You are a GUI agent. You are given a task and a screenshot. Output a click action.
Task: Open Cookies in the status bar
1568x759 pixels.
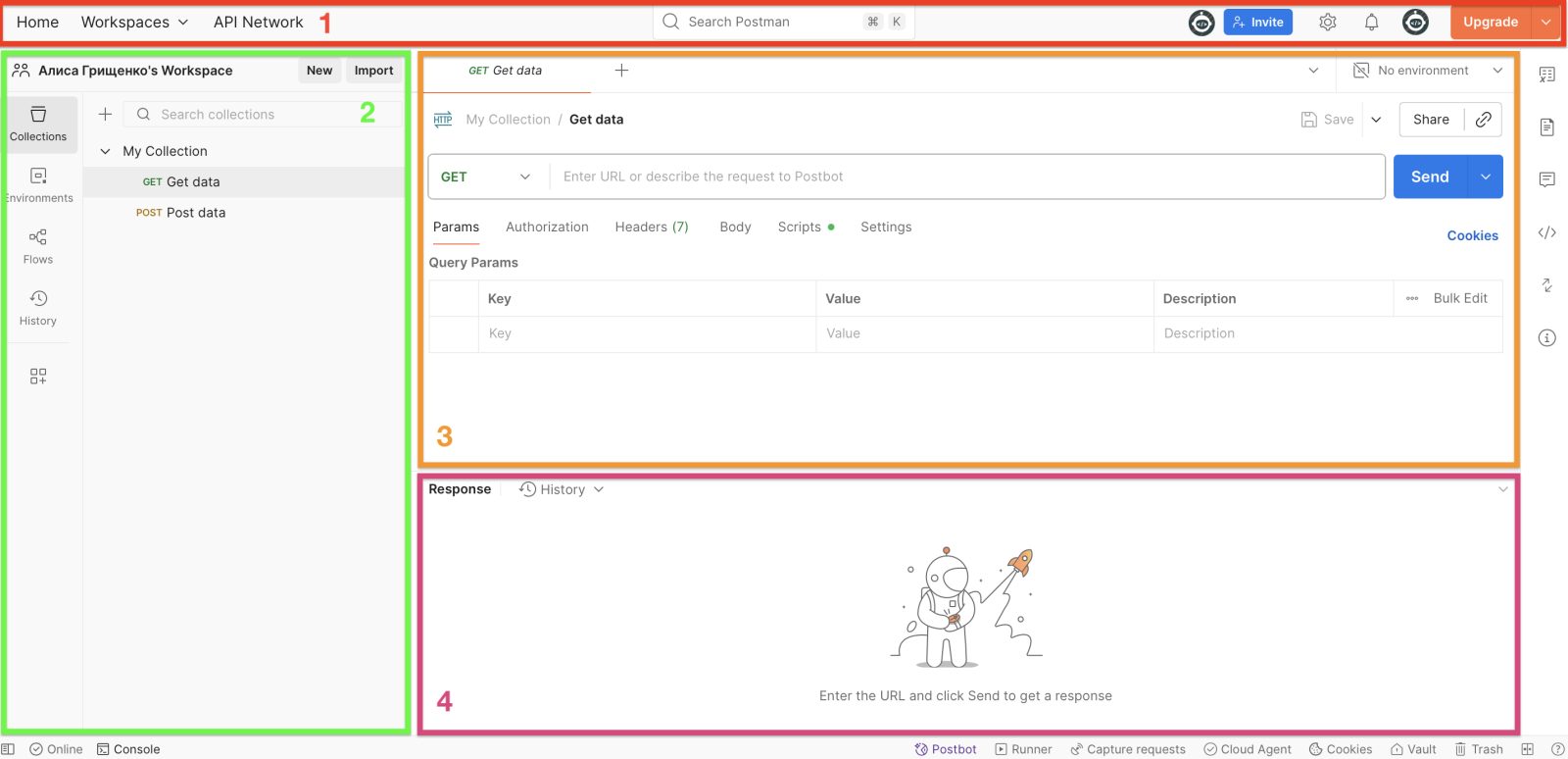coord(1341,749)
